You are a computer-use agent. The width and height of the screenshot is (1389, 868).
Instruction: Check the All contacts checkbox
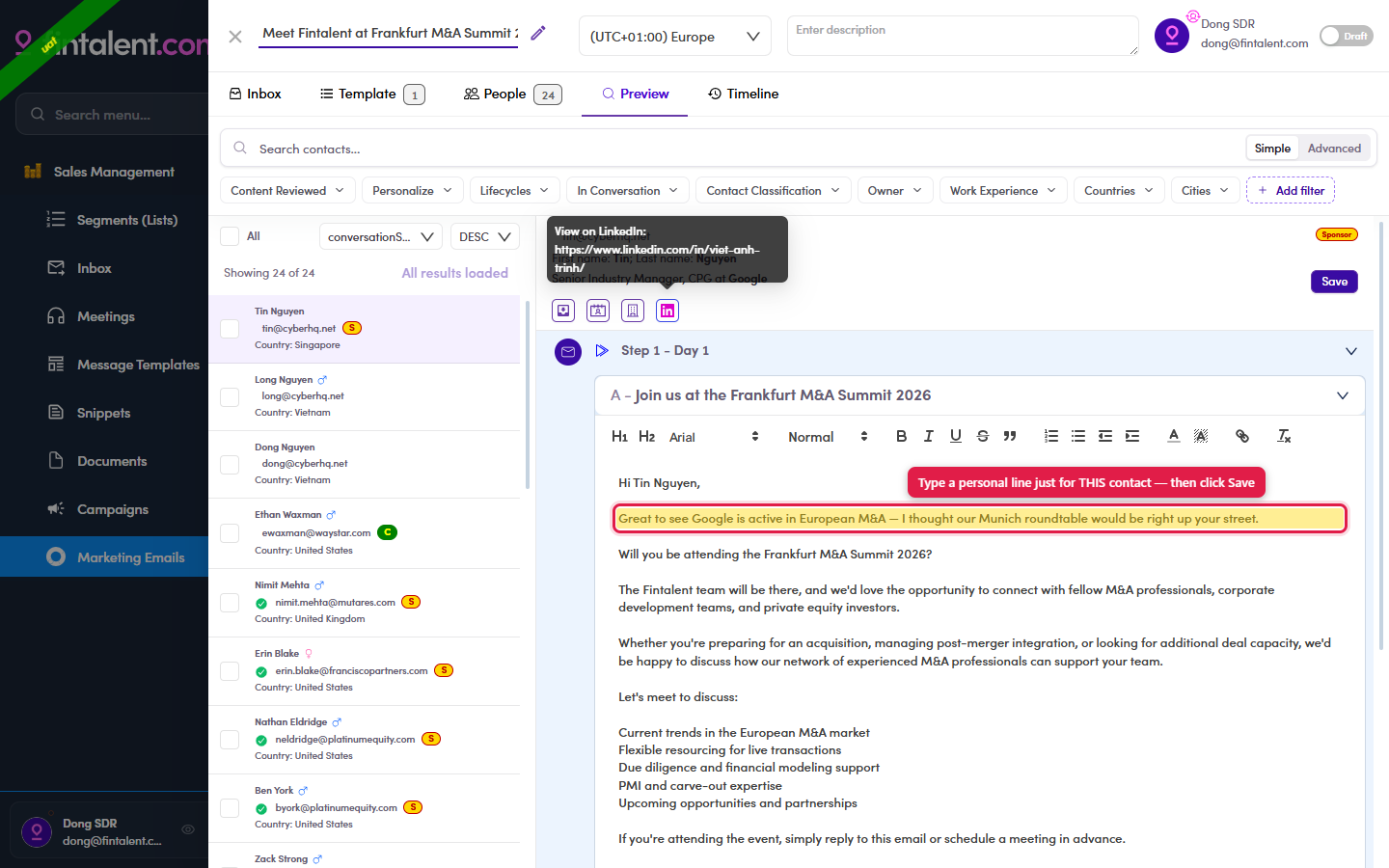[x=230, y=236]
